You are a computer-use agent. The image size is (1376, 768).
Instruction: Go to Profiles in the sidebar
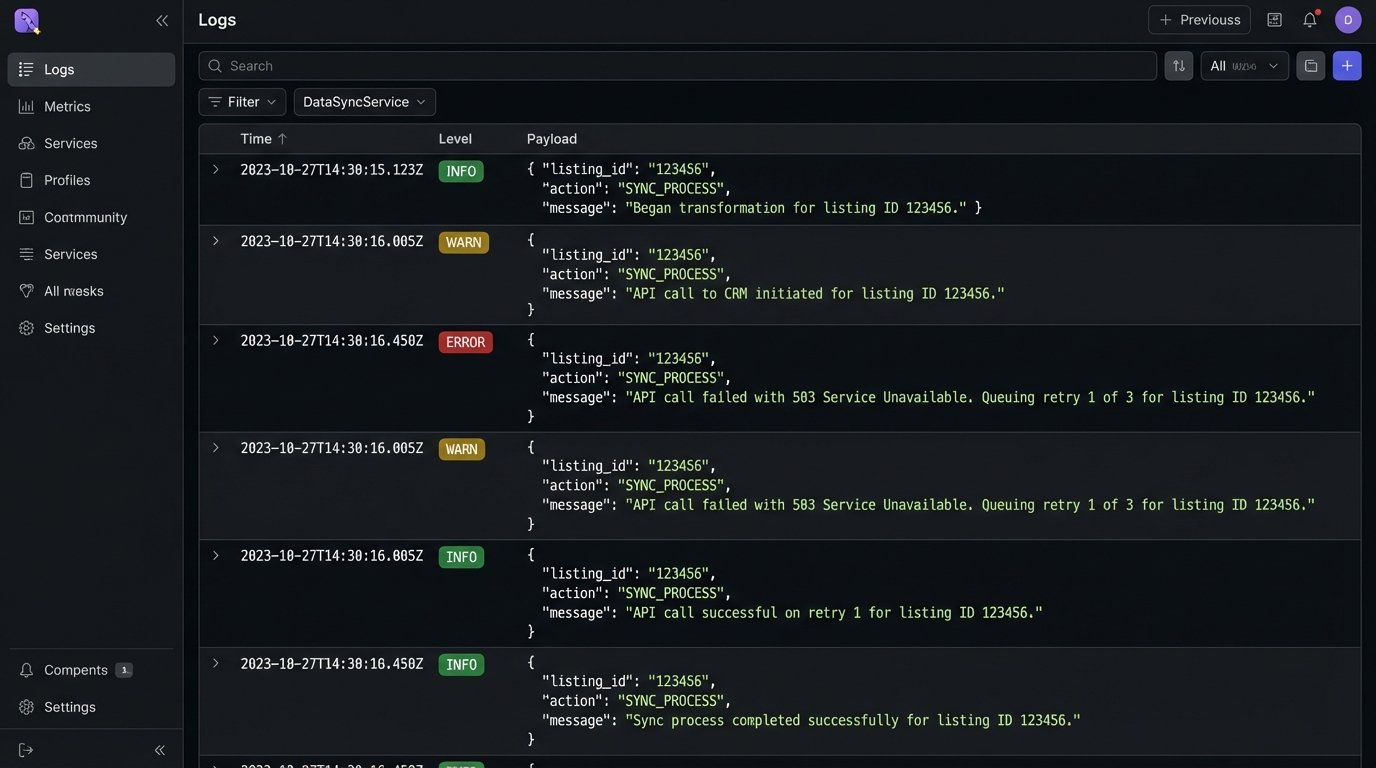[67, 180]
